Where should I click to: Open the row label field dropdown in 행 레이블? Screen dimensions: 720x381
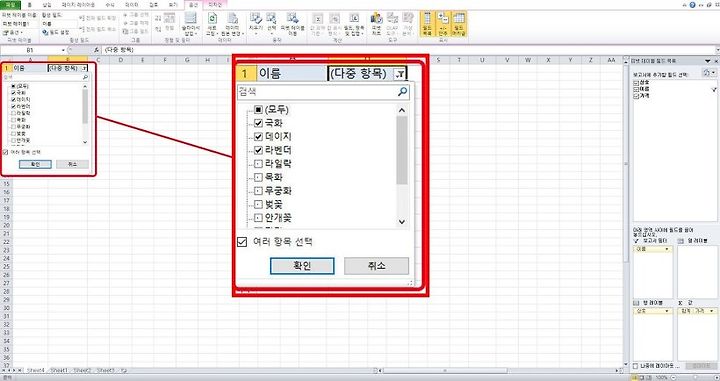(x=667, y=311)
